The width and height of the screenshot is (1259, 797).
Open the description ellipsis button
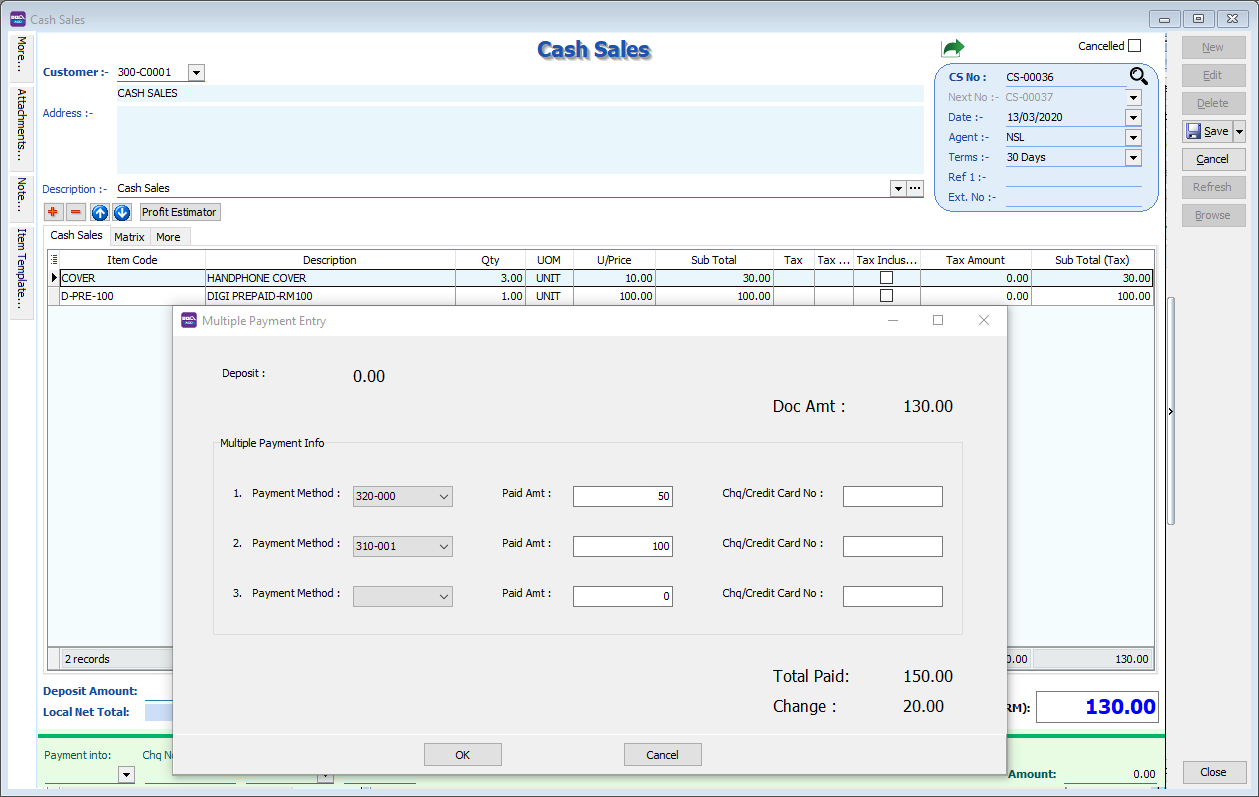[914, 188]
